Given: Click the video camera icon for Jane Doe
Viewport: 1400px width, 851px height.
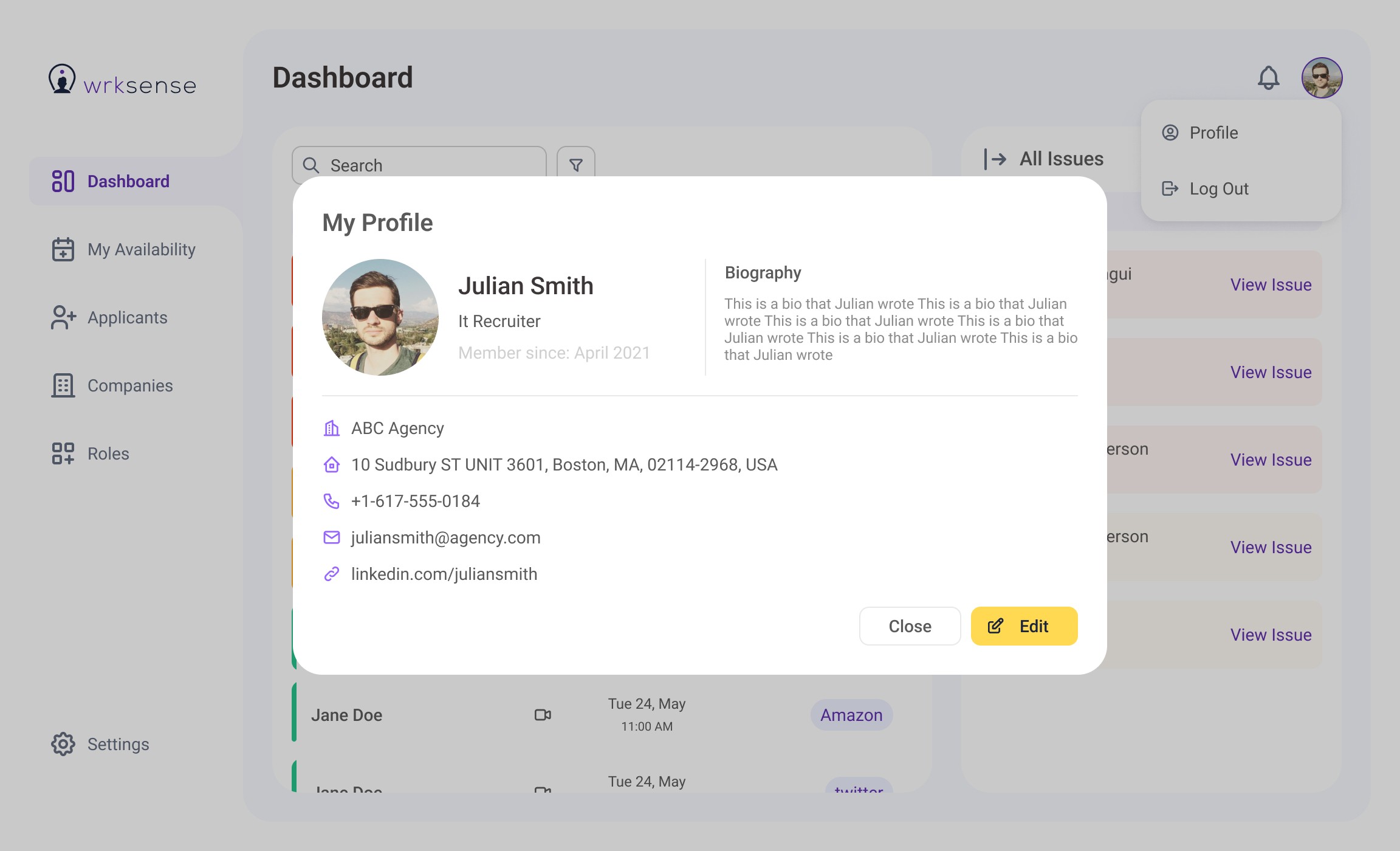Looking at the screenshot, I should [543, 715].
